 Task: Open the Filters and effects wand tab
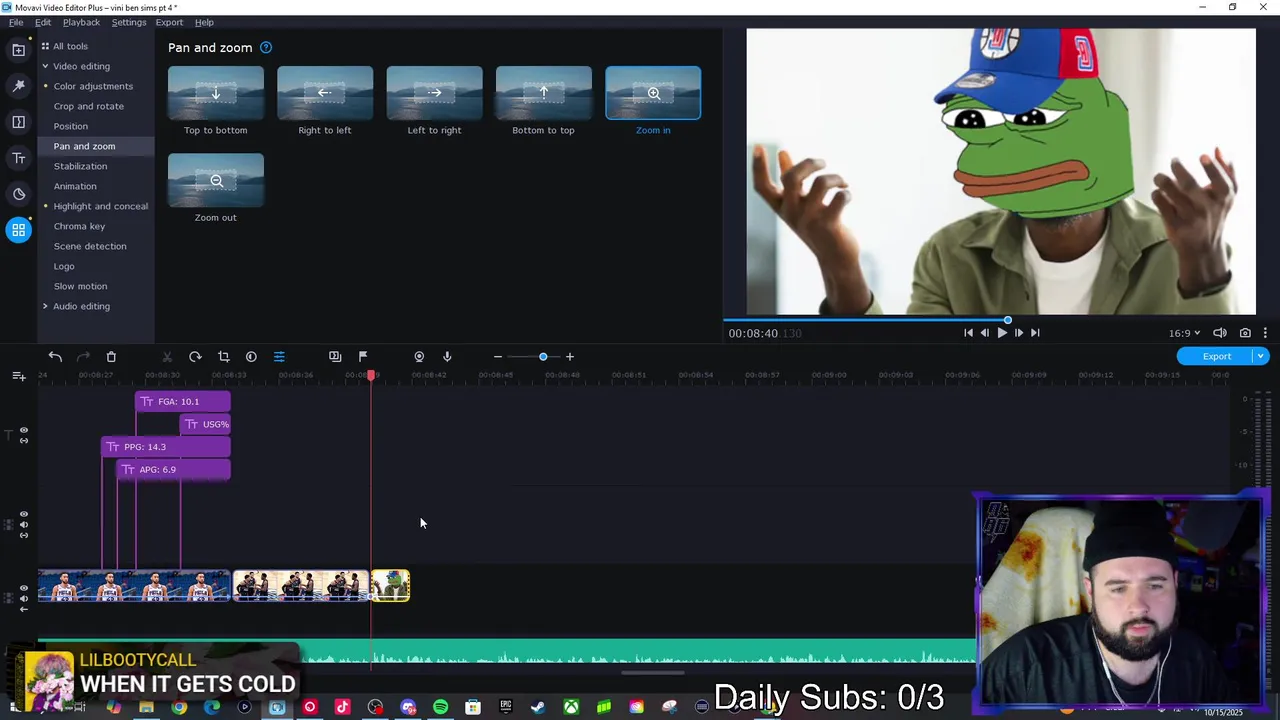point(18,86)
